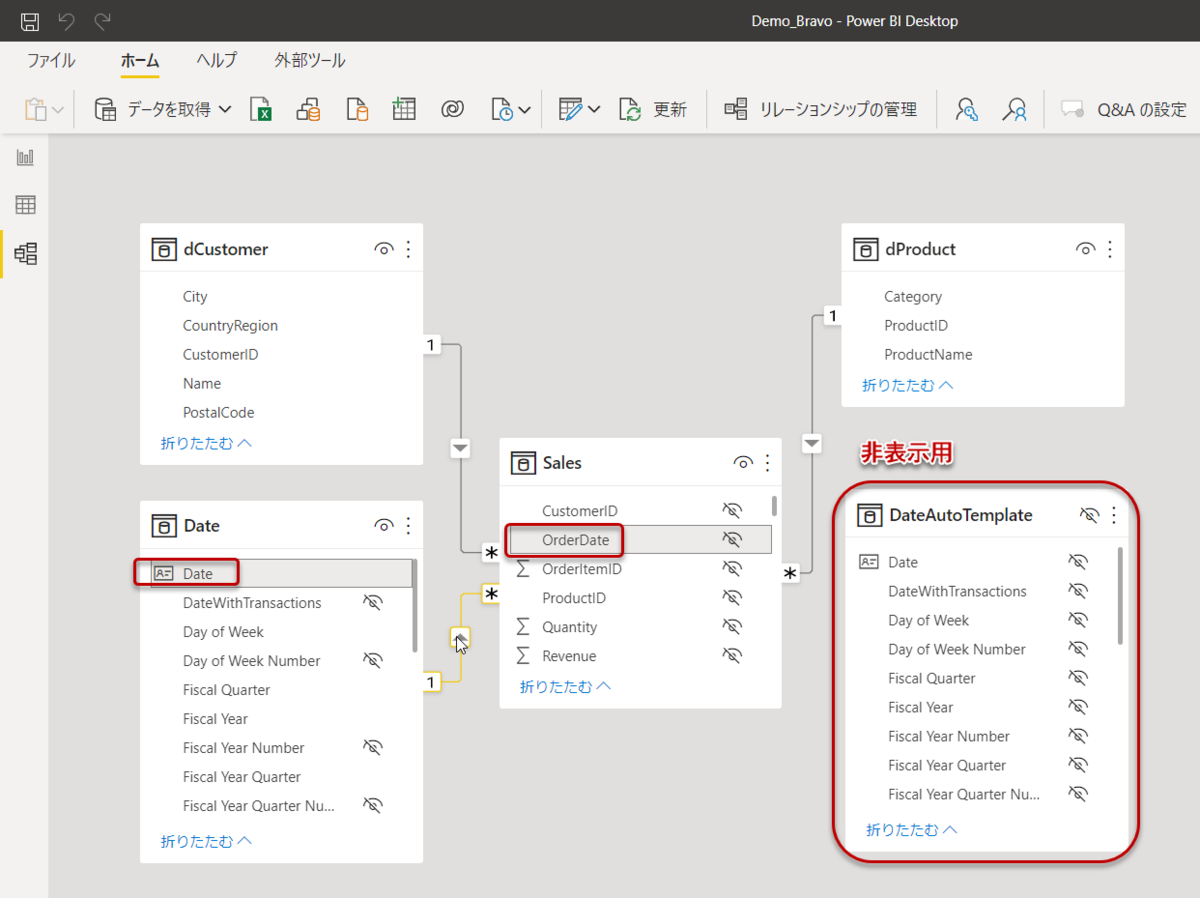Unhide the Sales OrderDate column
This screenshot has width=1200, height=898.
tap(732, 539)
